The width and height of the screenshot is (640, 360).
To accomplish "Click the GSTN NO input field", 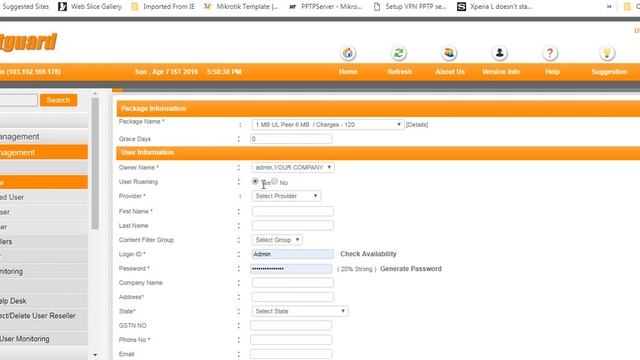I will pos(291,325).
